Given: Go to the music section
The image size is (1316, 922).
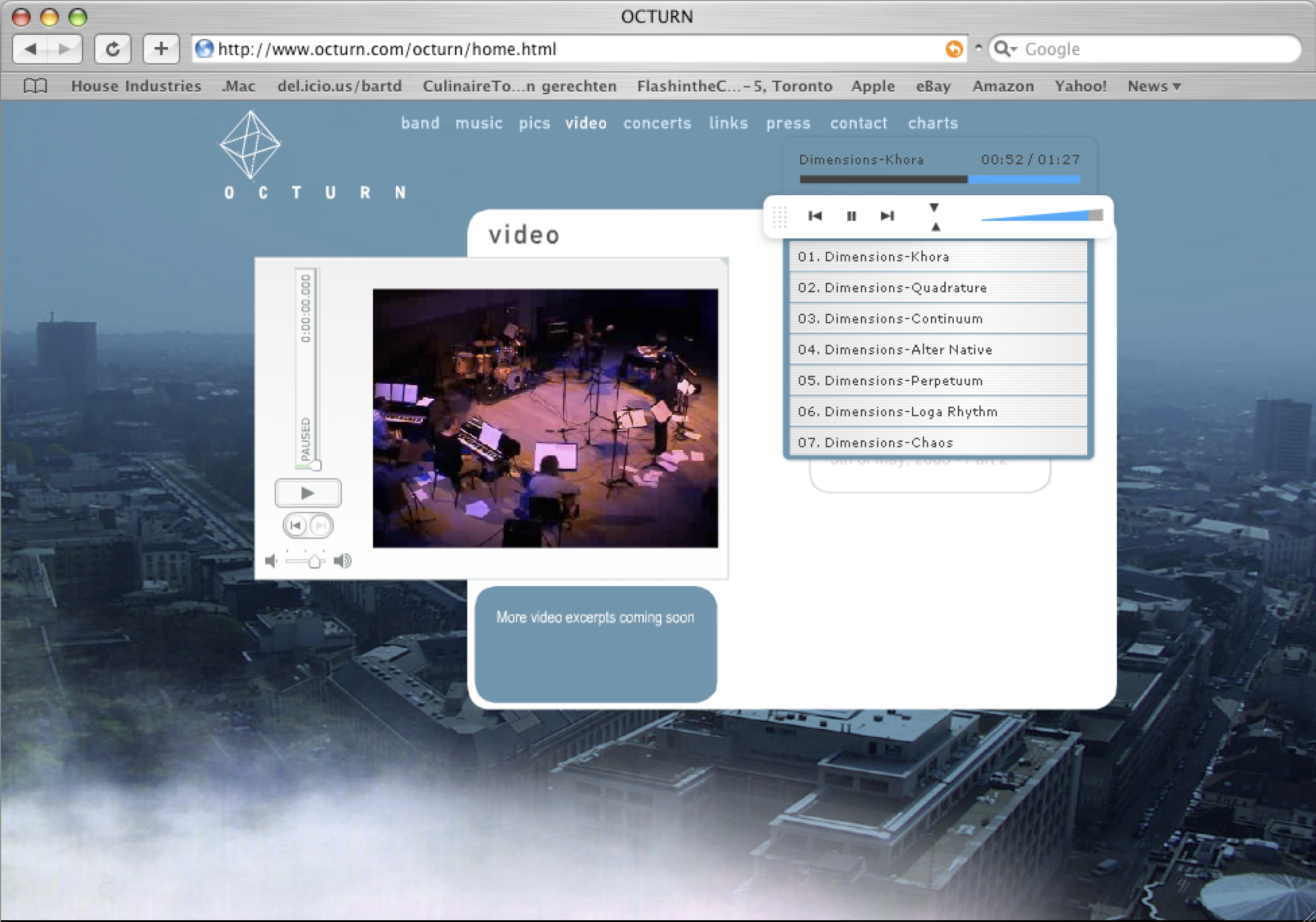Looking at the screenshot, I should tap(479, 123).
